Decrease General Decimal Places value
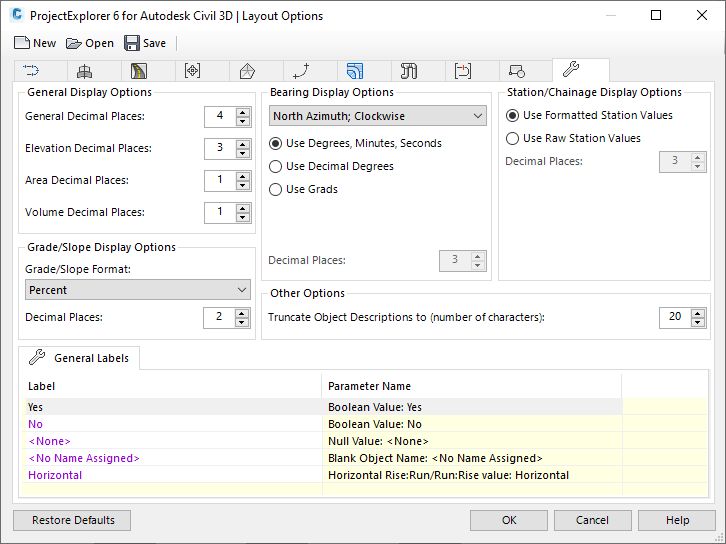 tap(243, 121)
